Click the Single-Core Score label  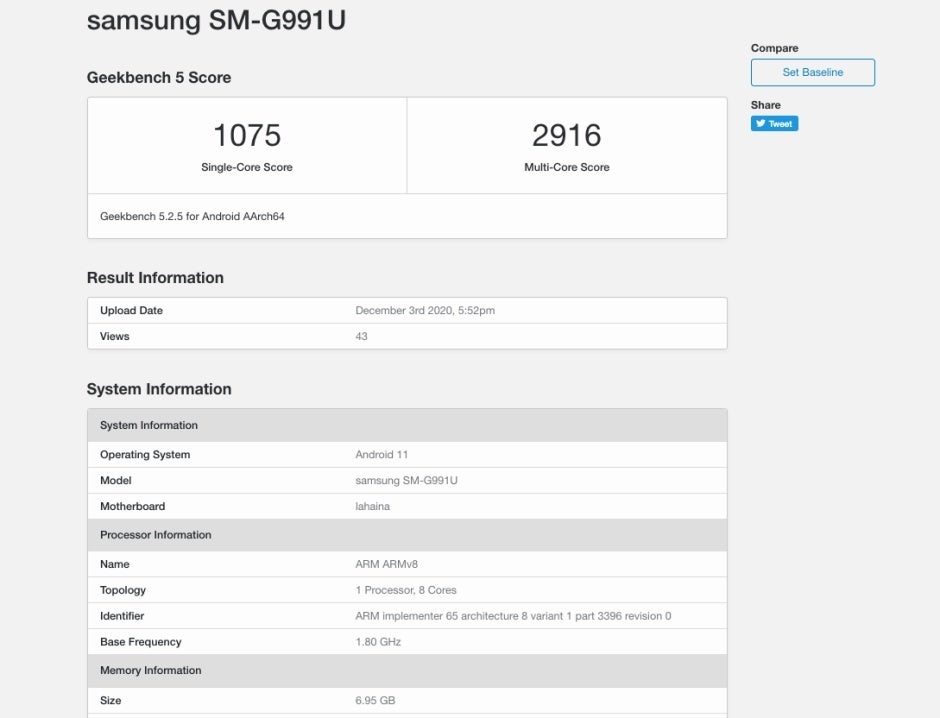coord(247,167)
